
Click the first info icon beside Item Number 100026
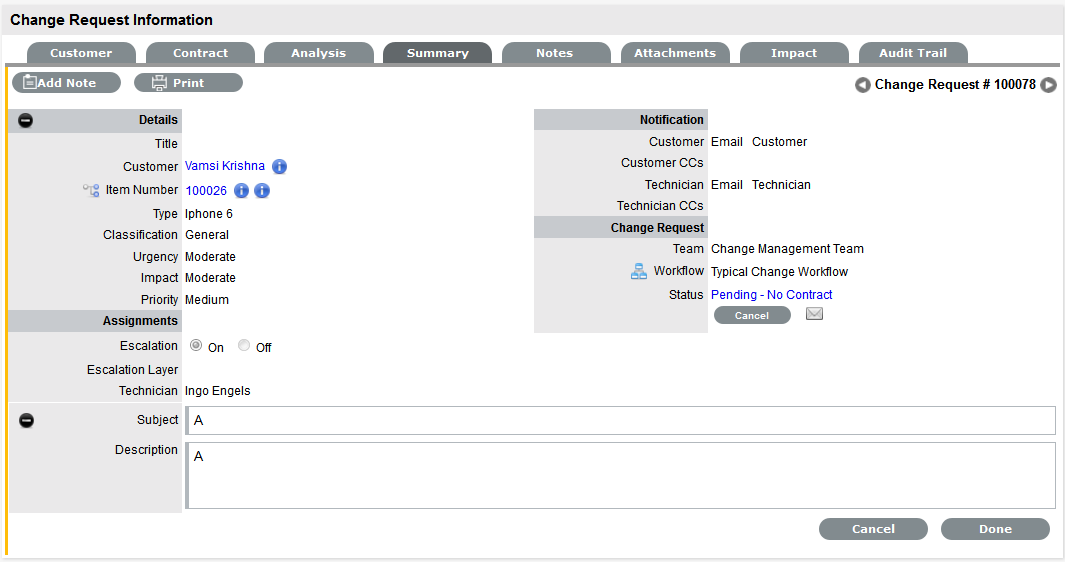[x=241, y=191]
